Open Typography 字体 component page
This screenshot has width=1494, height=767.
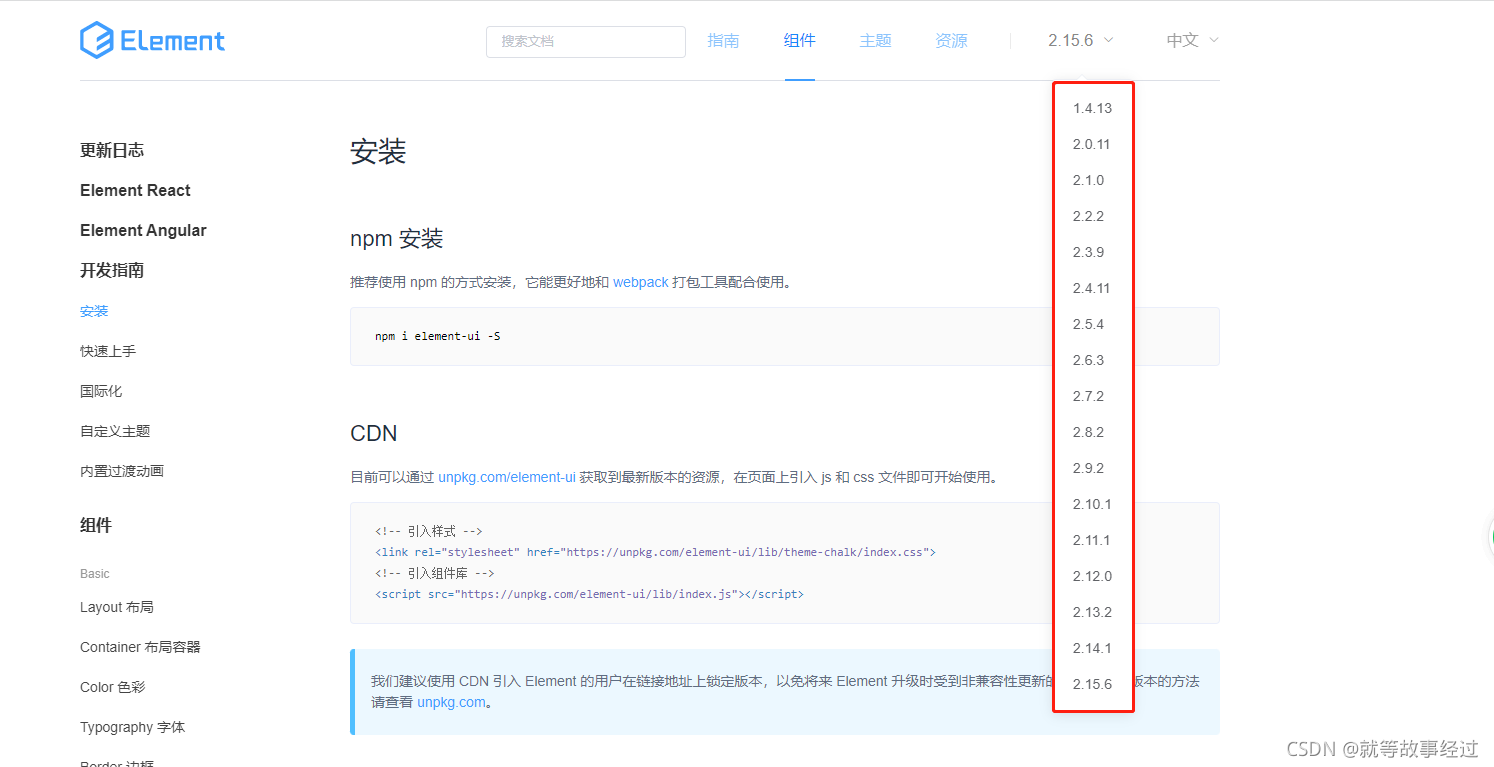pyautogui.click(x=133, y=727)
